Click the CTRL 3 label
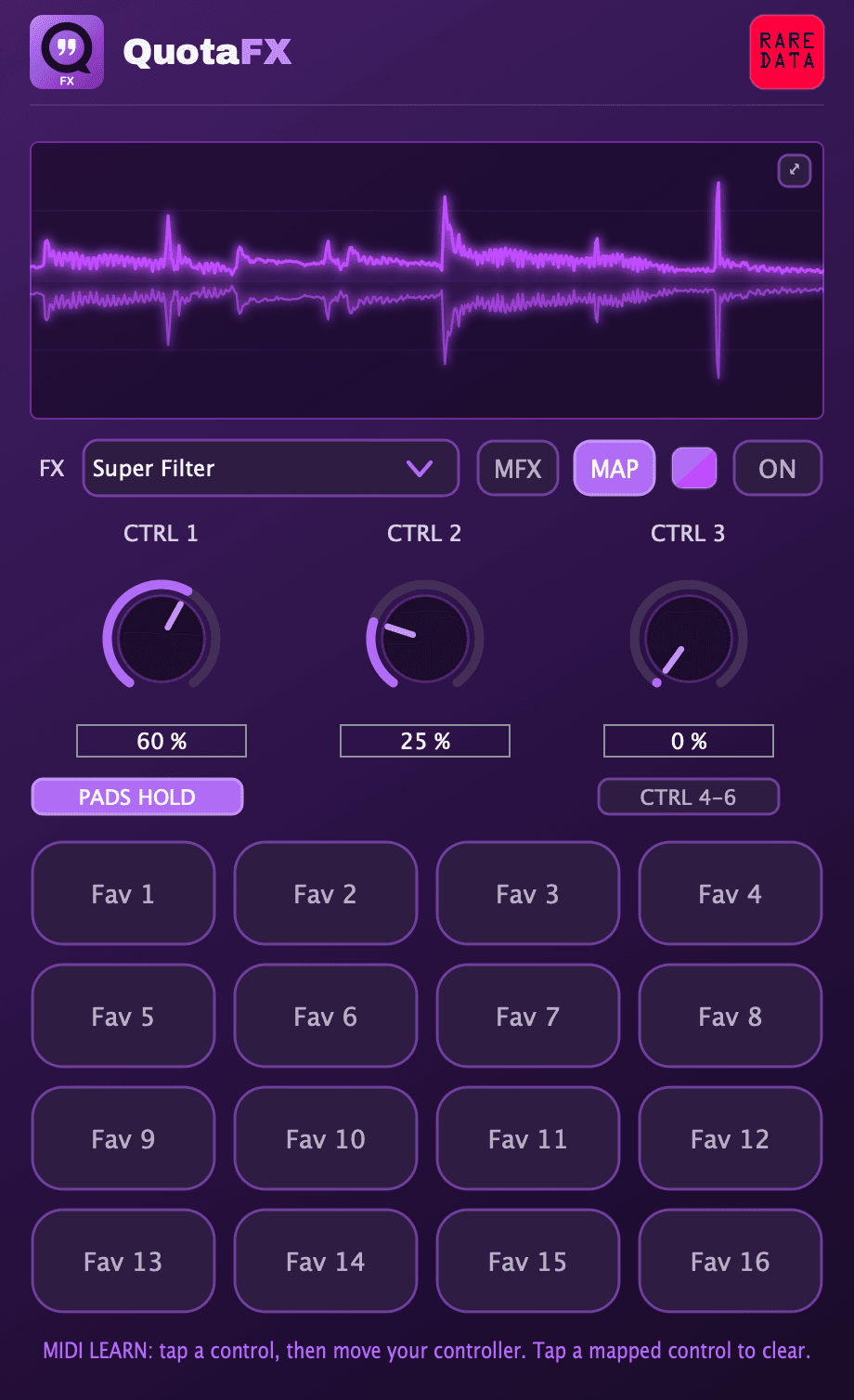The height and width of the screenshot is (1400, 854). pyautogui.click(x=688, y=533)
